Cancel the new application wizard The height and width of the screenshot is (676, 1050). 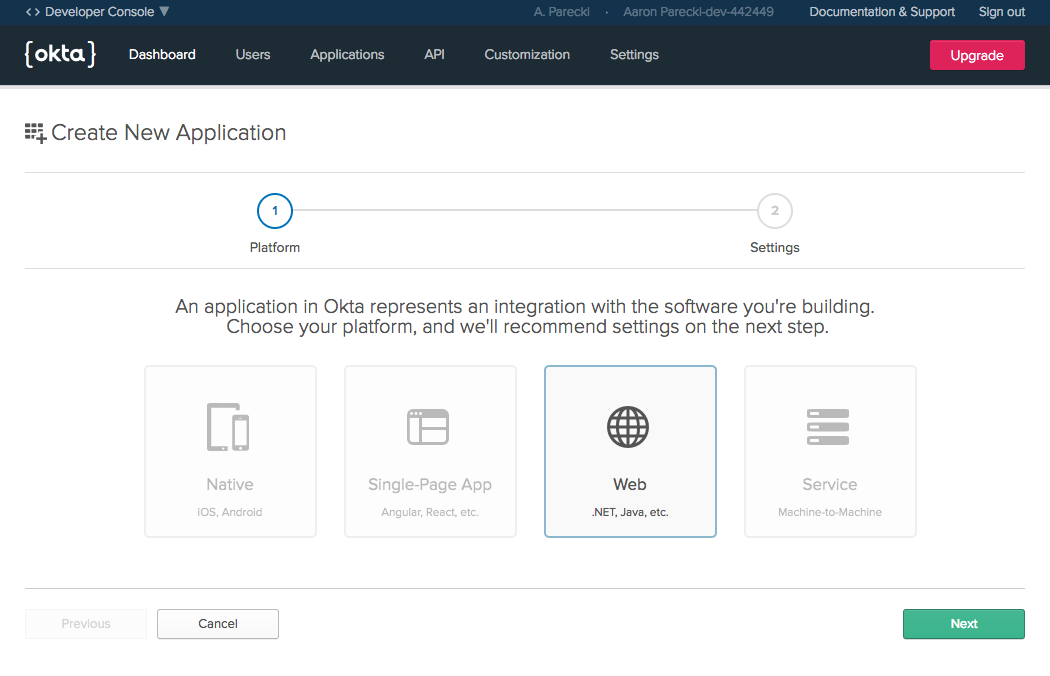coord(218,624)
